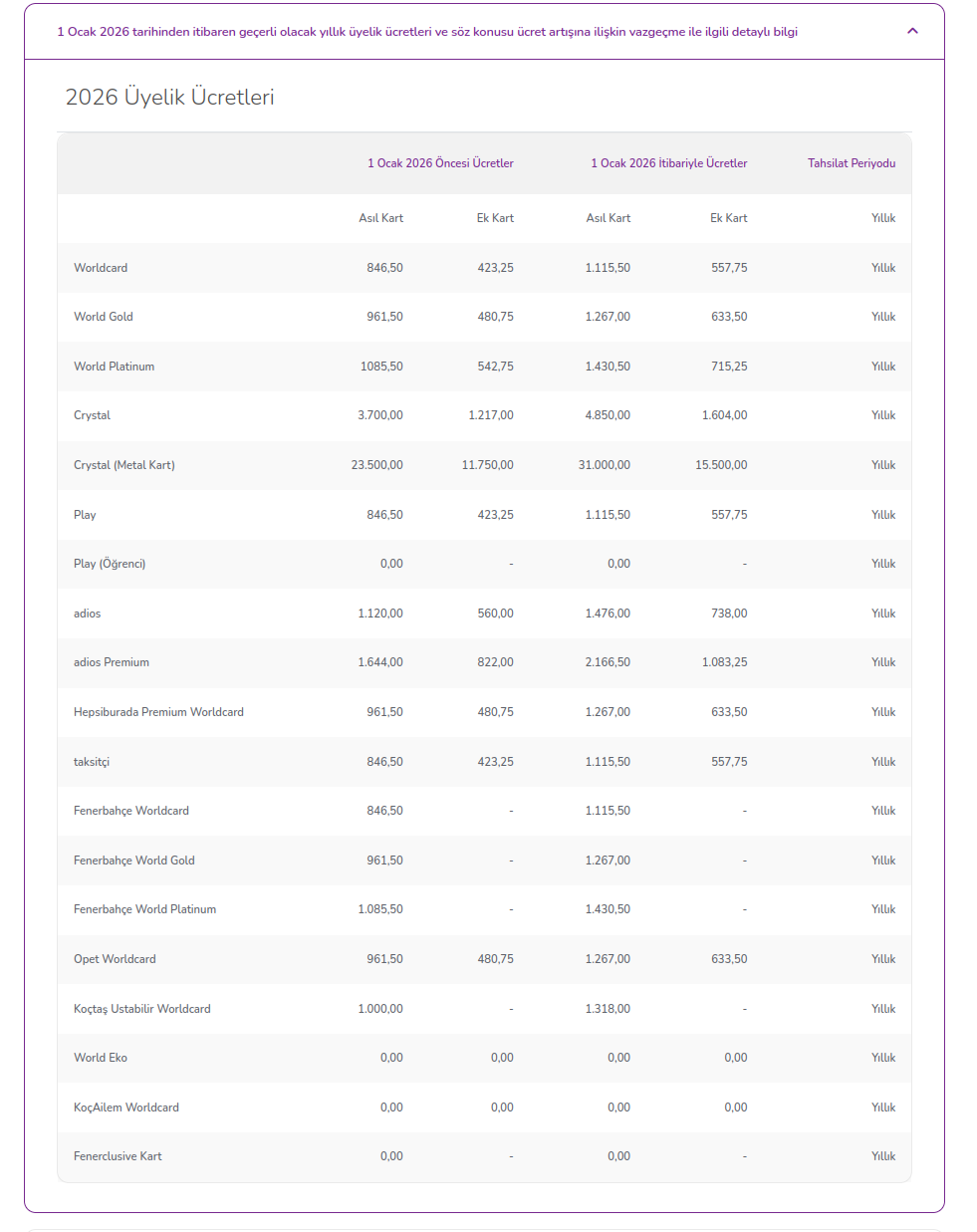
Task: Select the World Gold row label
Action: tap(104, 317)
